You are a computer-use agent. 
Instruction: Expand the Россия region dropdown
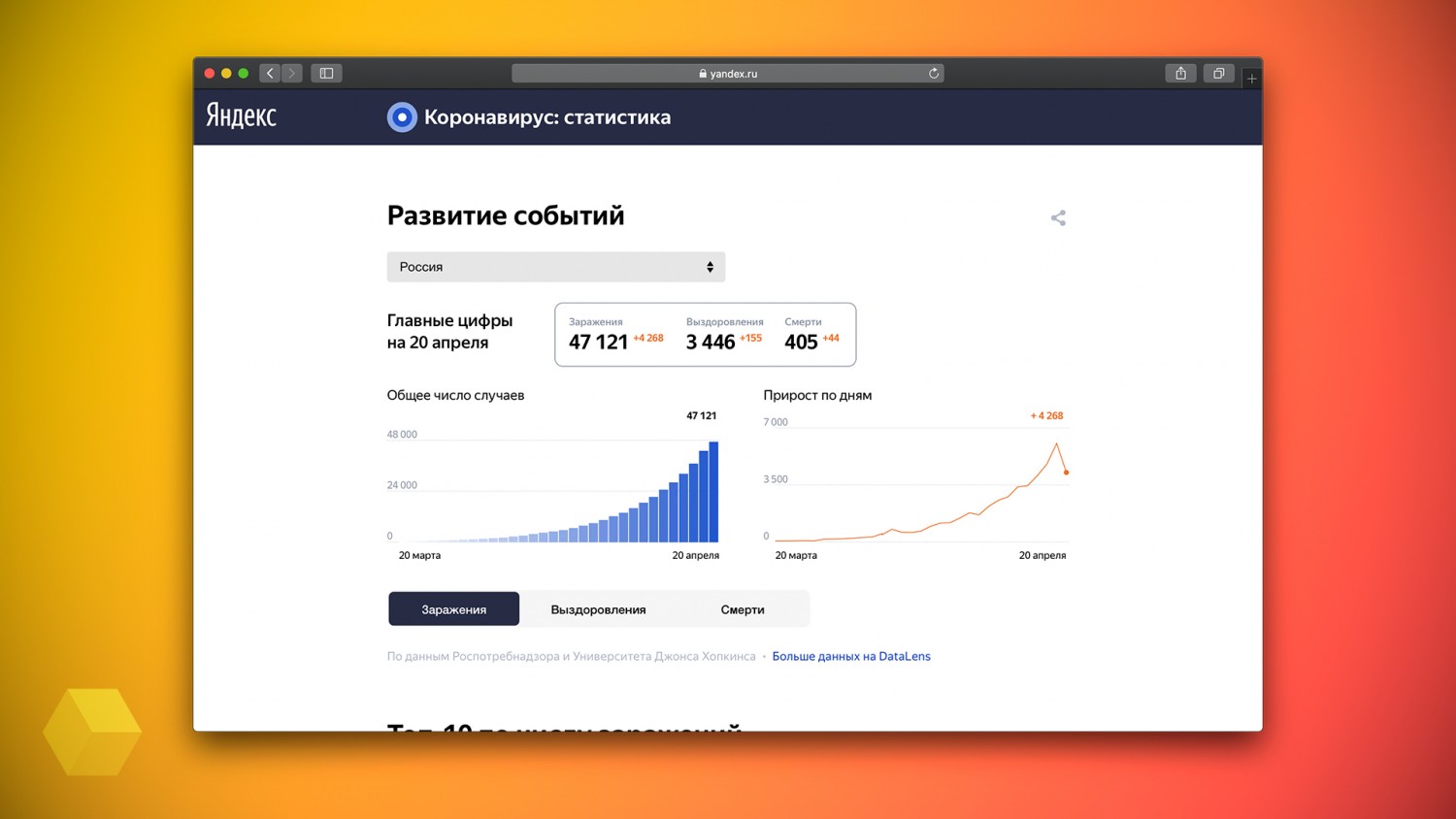[x=556, y=267]
